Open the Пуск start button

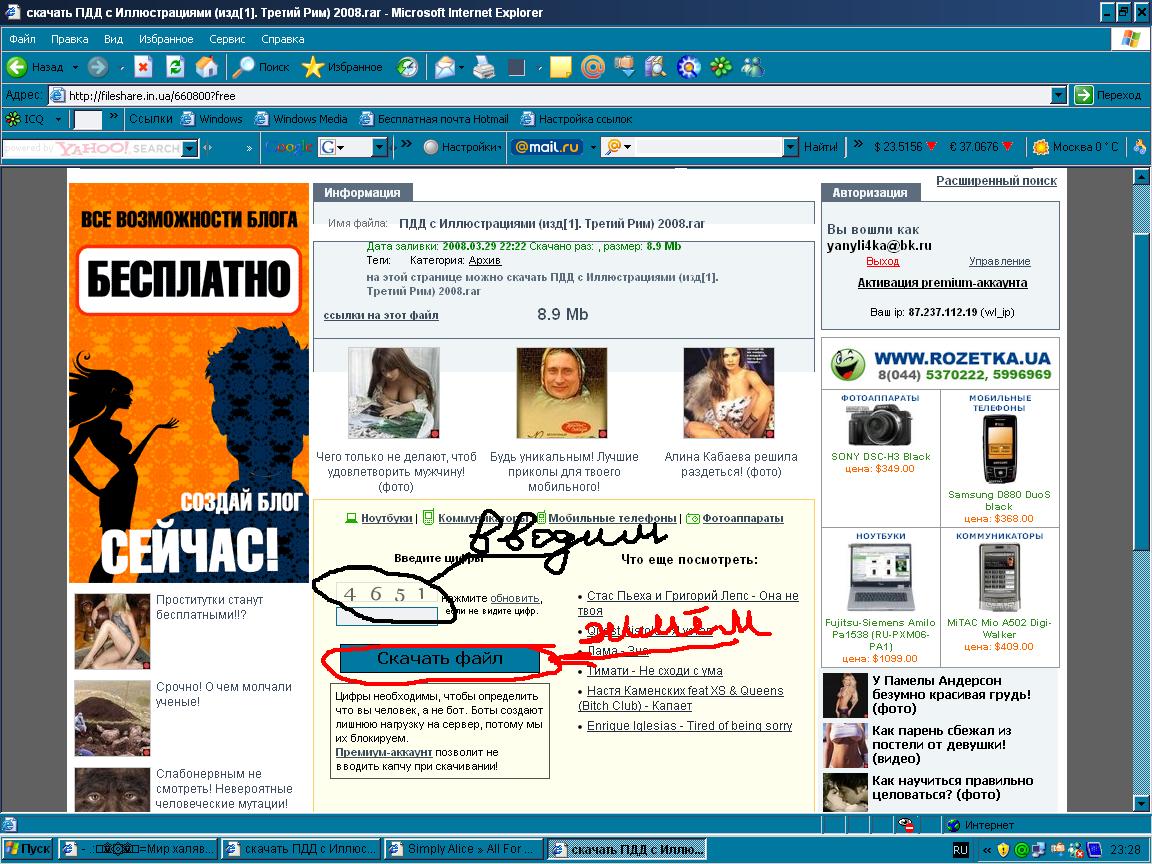click(x=28, y=849)
